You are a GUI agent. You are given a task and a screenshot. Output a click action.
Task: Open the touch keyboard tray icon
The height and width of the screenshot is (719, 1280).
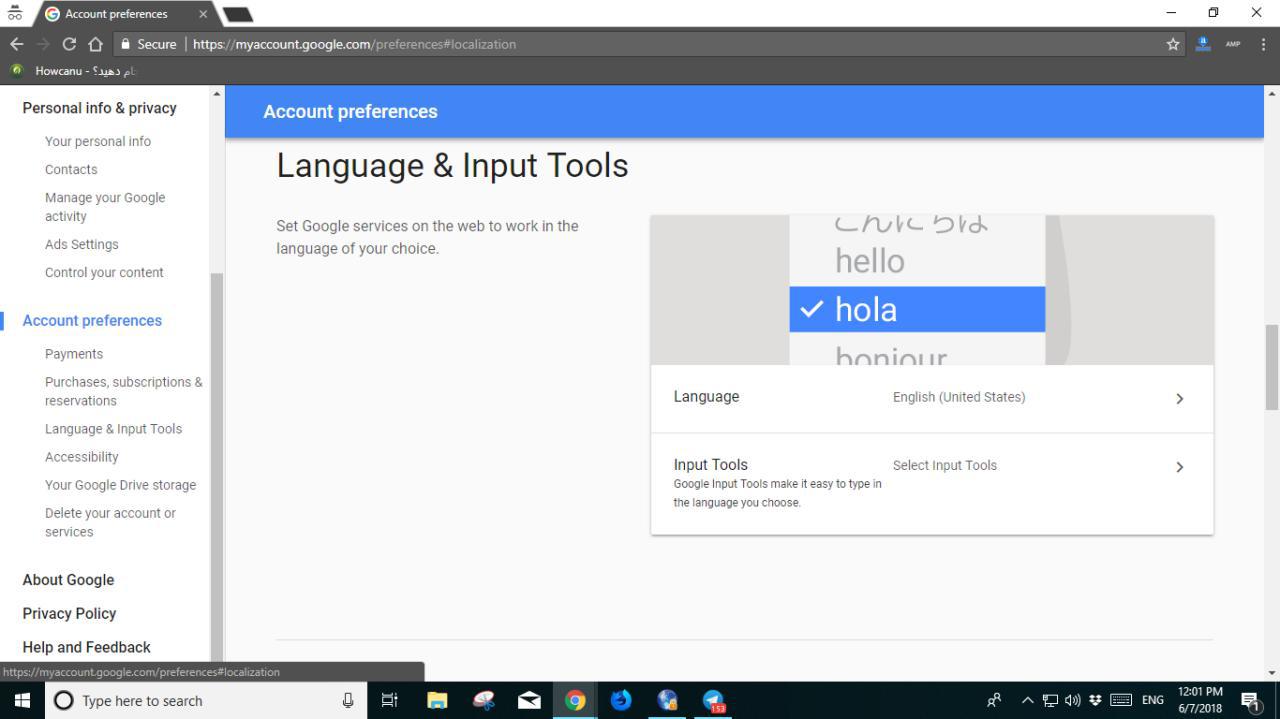(1121, 700)
